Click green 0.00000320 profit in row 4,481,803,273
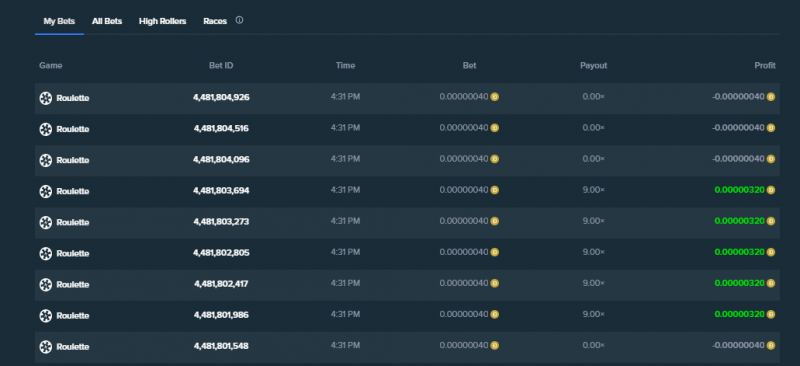The height and width of the screenshot is (366, 800). point(740,221)
